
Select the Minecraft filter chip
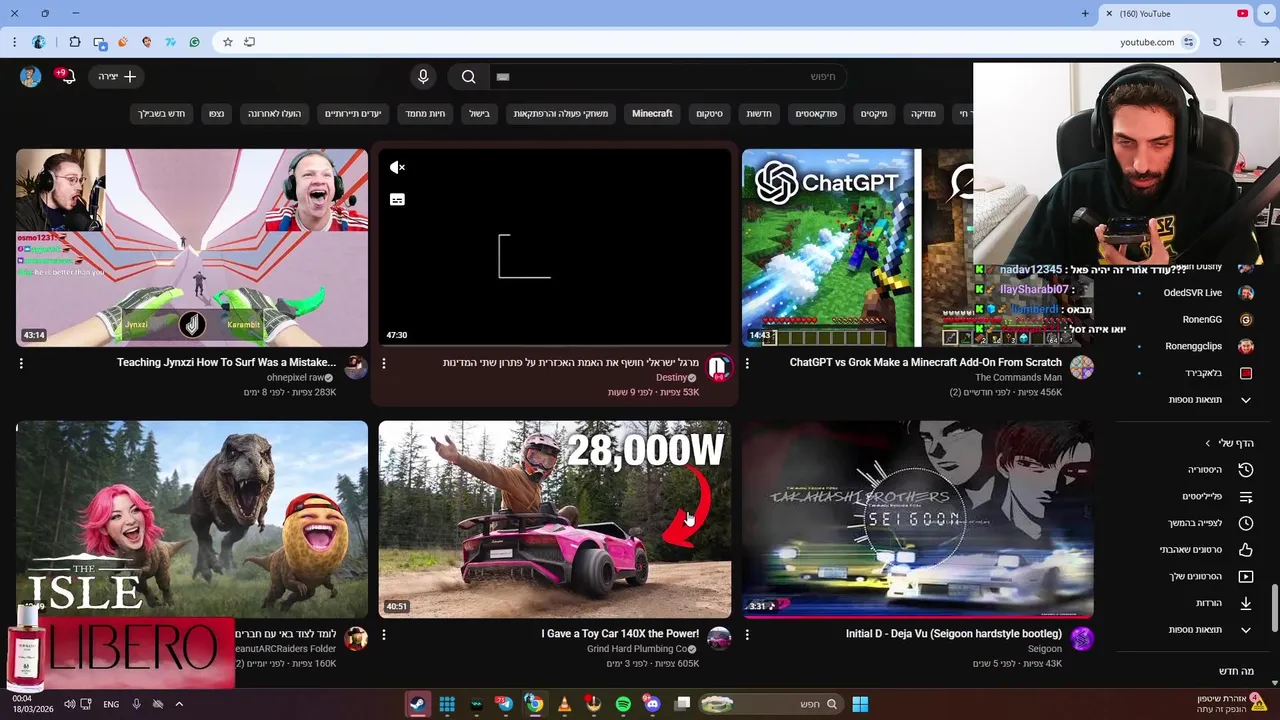pyautogui.click(x=652, y=114)
